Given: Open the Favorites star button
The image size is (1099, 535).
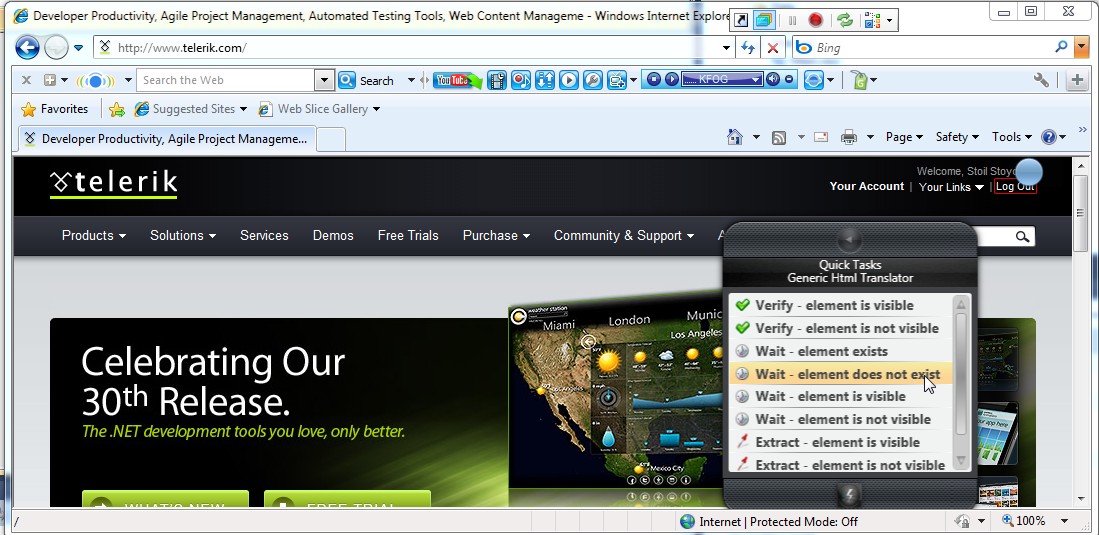Looking at the screenshot, I should tap(55, 109).
